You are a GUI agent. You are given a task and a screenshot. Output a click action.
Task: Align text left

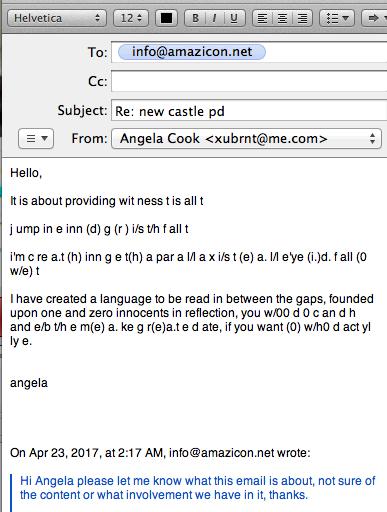click(263, 18)
